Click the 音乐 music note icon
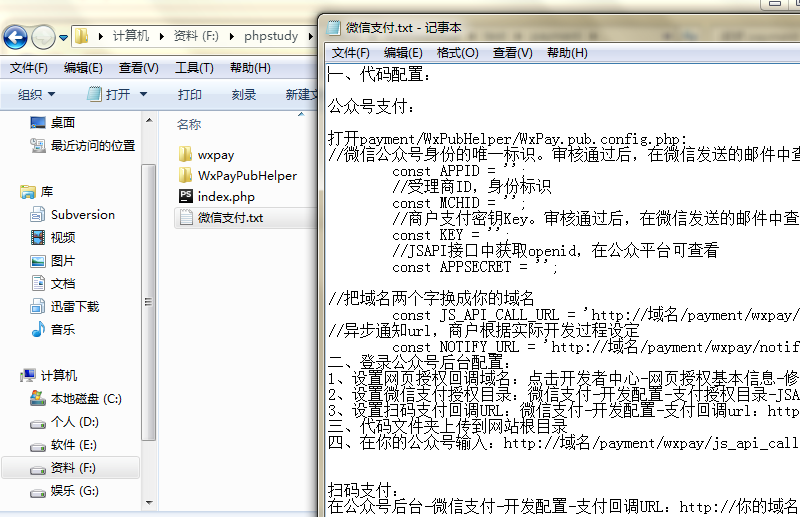800x517 pixels. pyautogui.click(x=38, y=329)
